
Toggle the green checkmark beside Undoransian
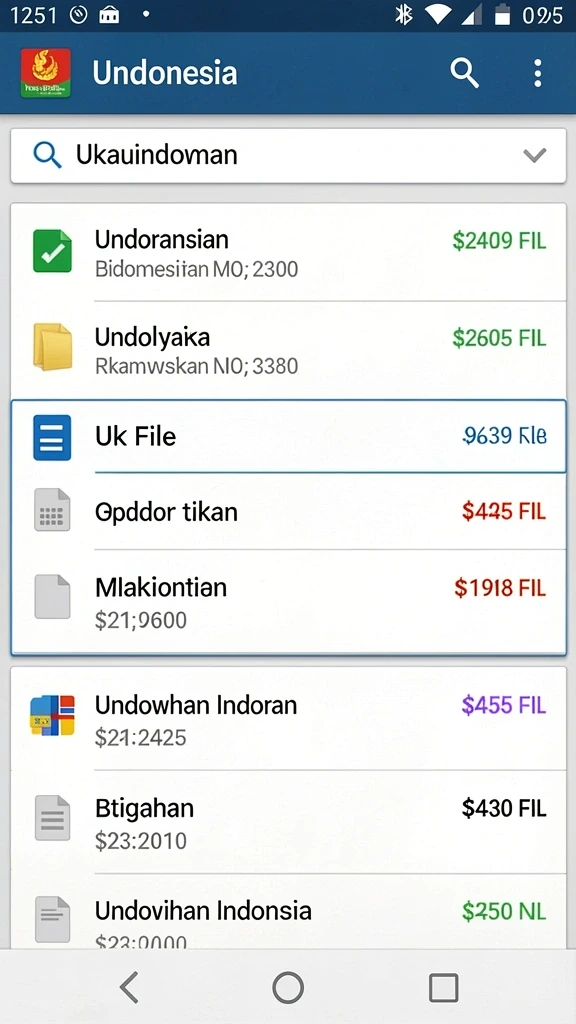click(52, 251)
